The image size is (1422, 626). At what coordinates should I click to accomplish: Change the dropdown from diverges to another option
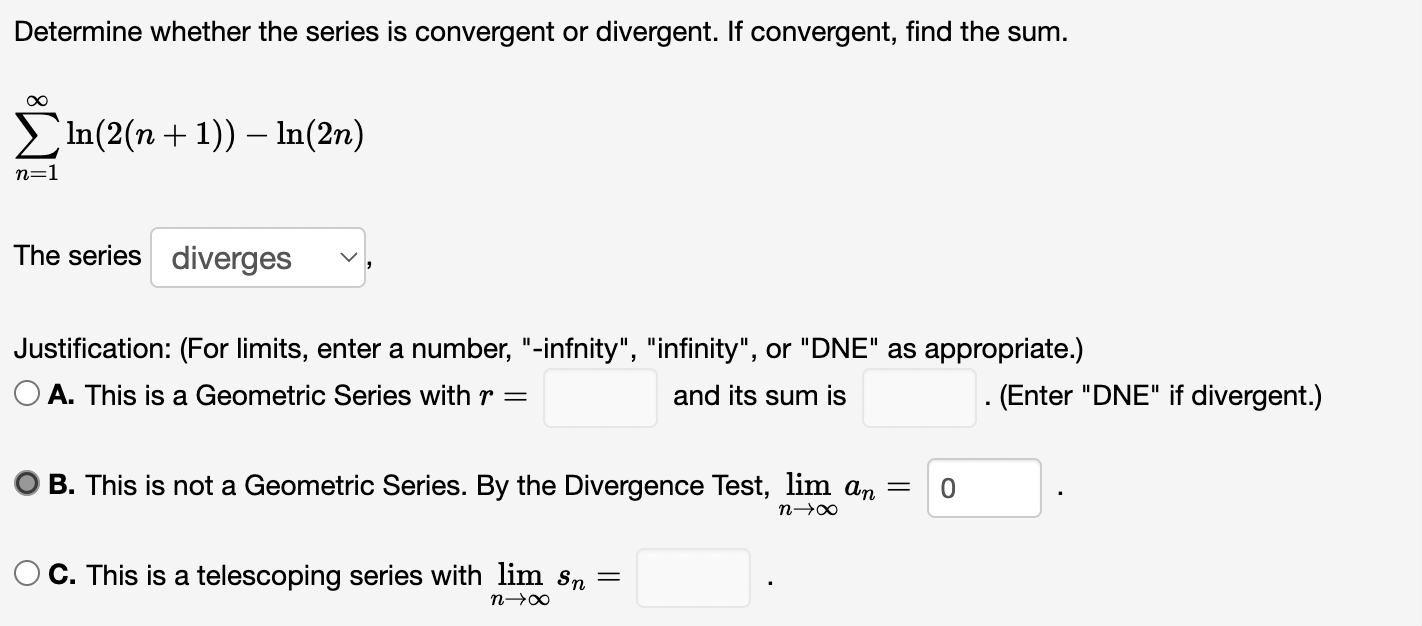pyautogui.click(x=257, y=258)
